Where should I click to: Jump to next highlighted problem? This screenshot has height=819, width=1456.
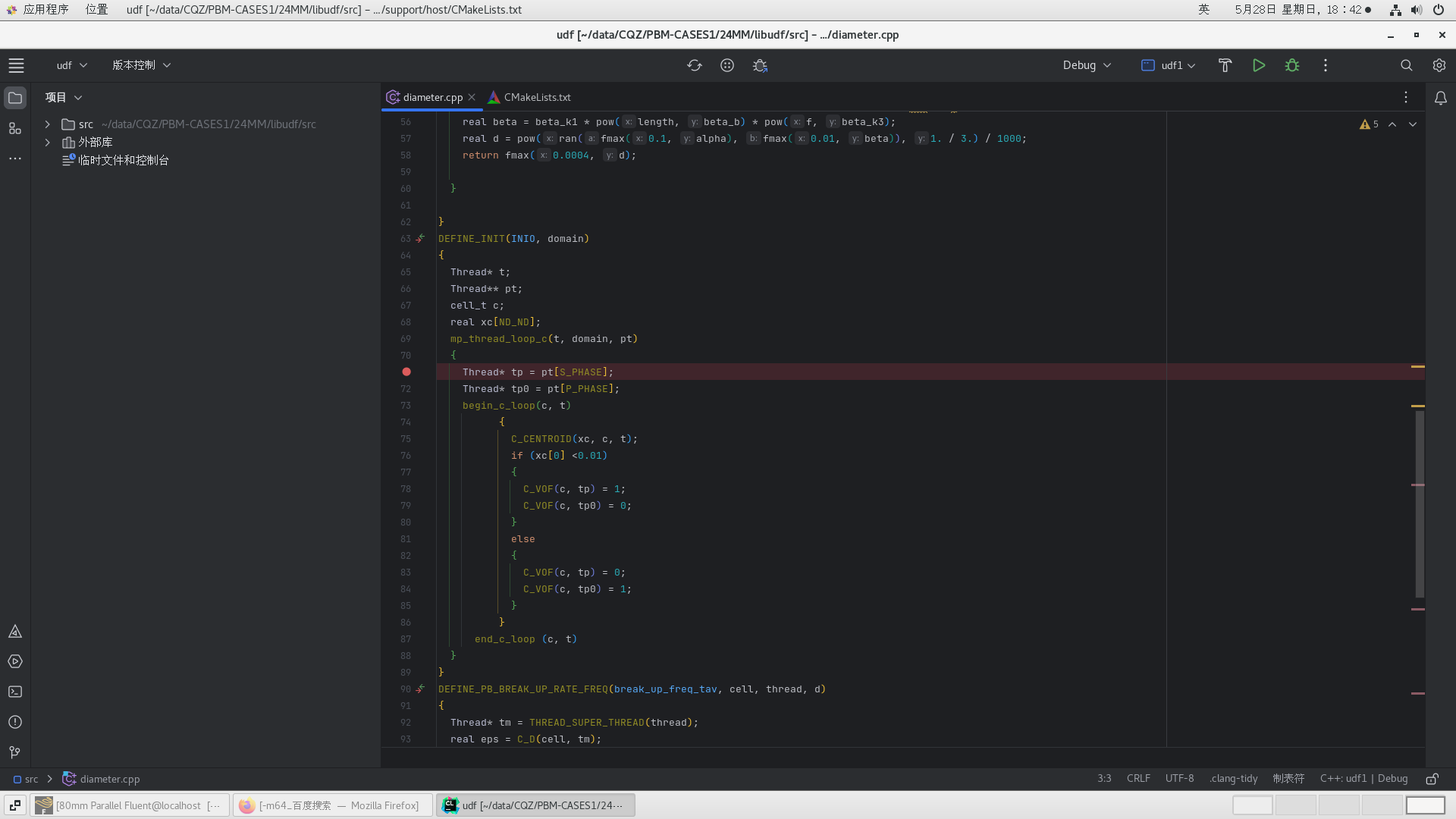point(1413,124)
